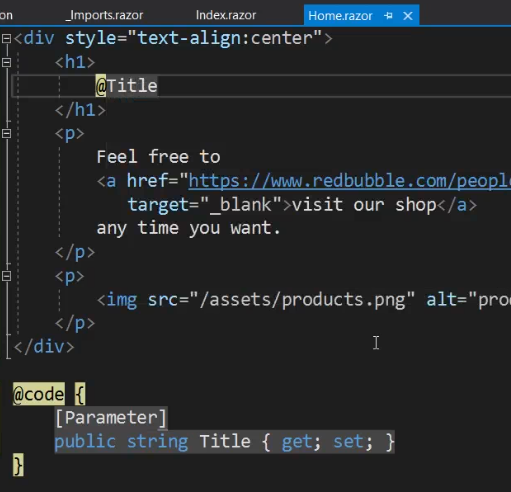Screen dimensions: 511x492
Task: Open the redbubble.com URL in href
Action: (349, 181)
